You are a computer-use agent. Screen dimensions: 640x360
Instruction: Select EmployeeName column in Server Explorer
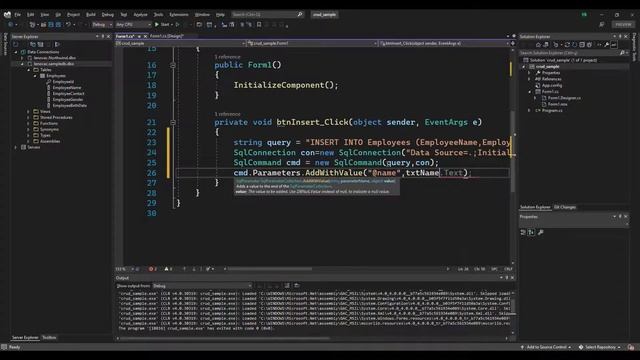(x=67, y=88)
